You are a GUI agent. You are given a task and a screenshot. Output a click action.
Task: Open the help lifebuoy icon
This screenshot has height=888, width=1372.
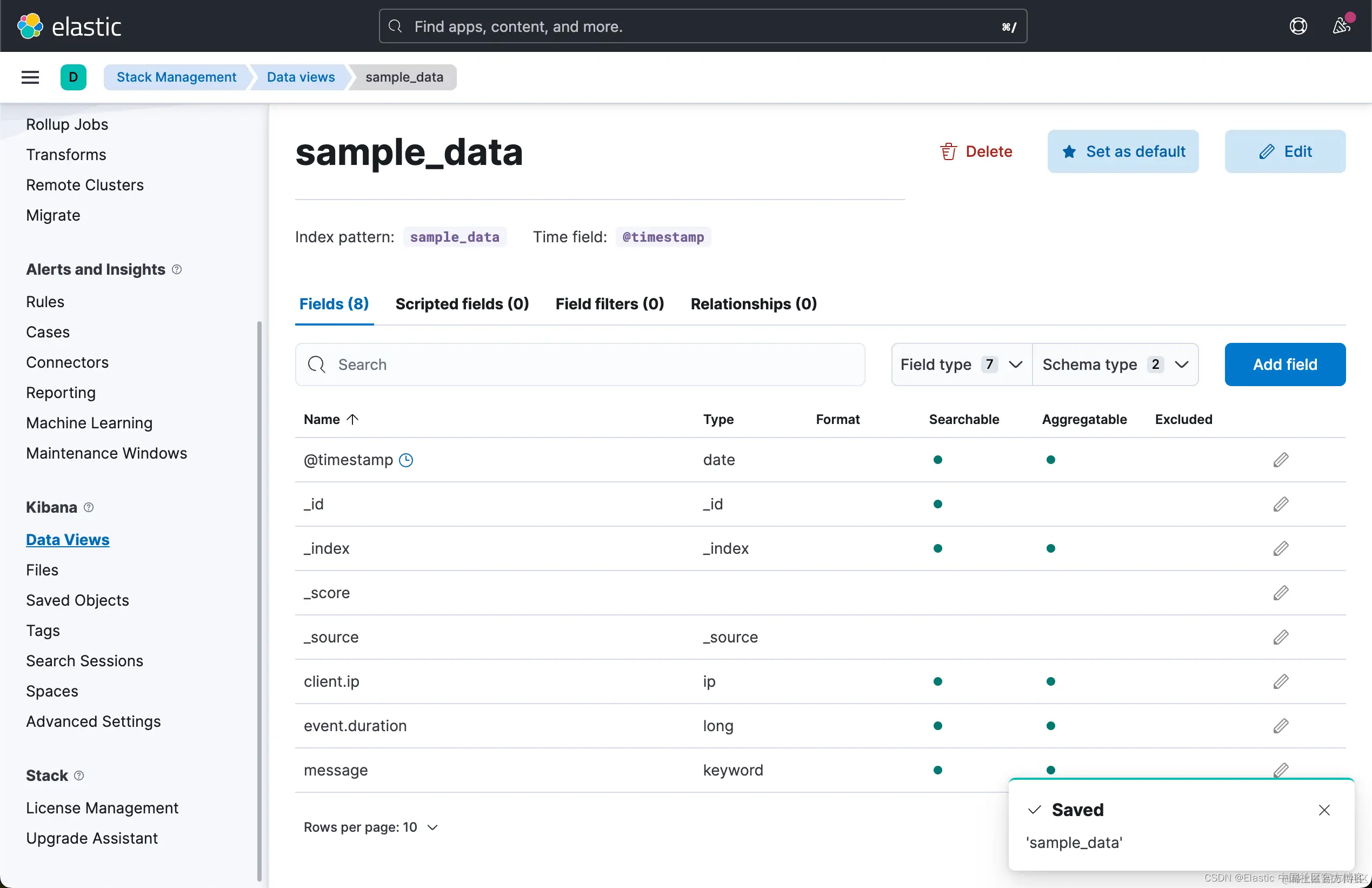pyautogui.click(x=1297, y=26)
